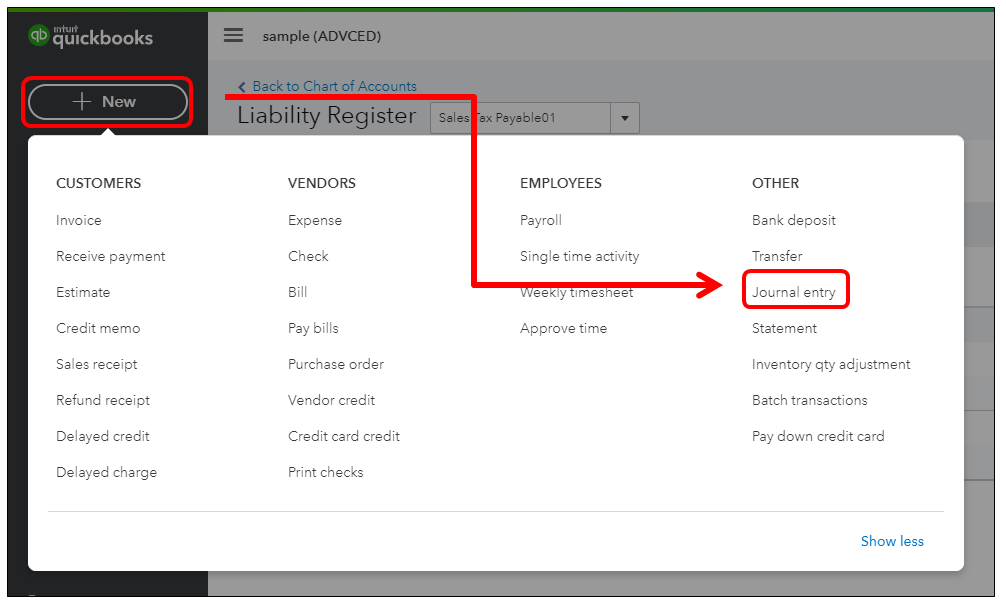Select Inventory qty adjustment
The width and height of the screenshot is (1006, 613).
point(831,364)
